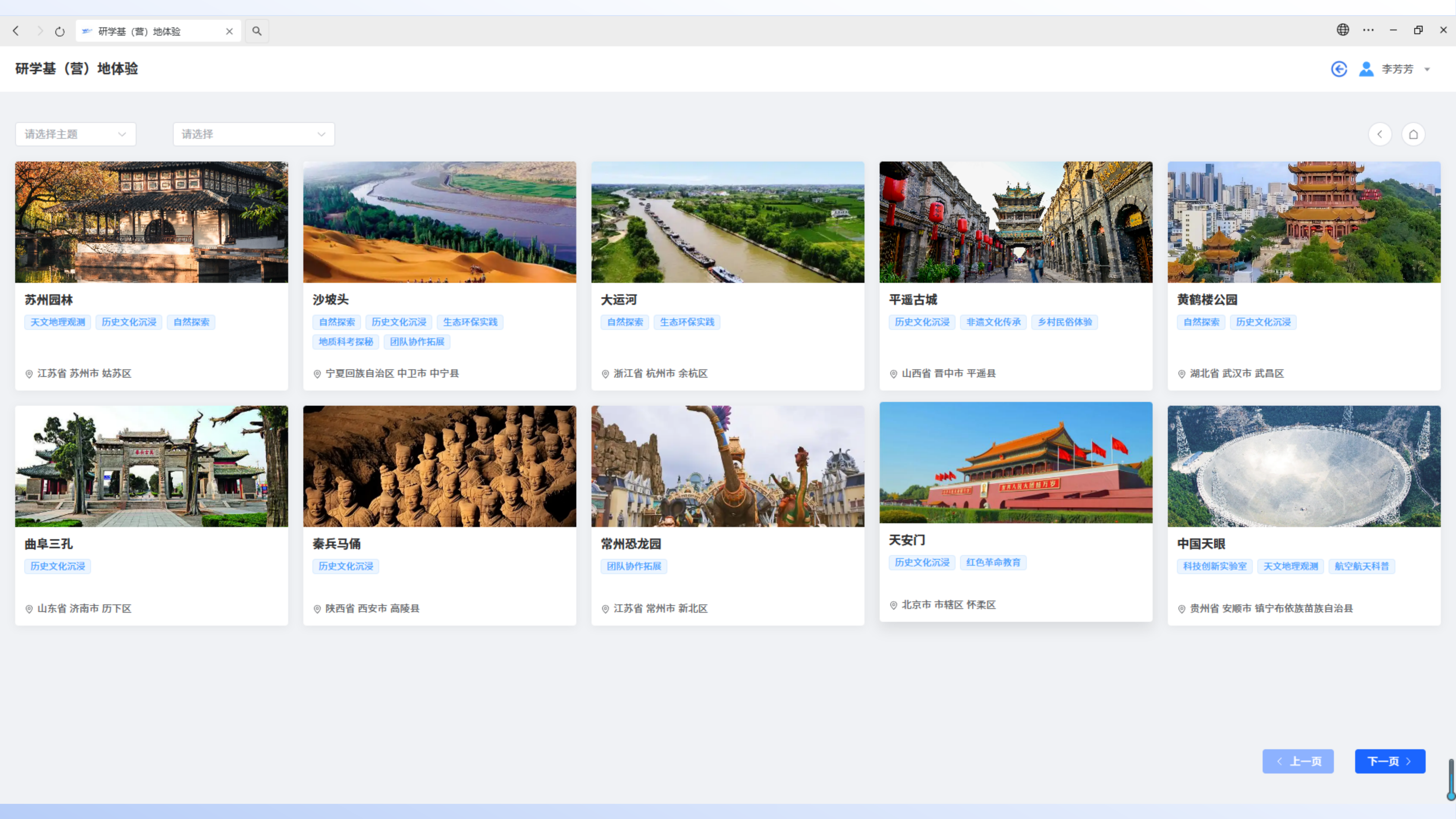Expand the 李芳芳 user menu arrow
1456x819 pixels.
coord(1427,69)
